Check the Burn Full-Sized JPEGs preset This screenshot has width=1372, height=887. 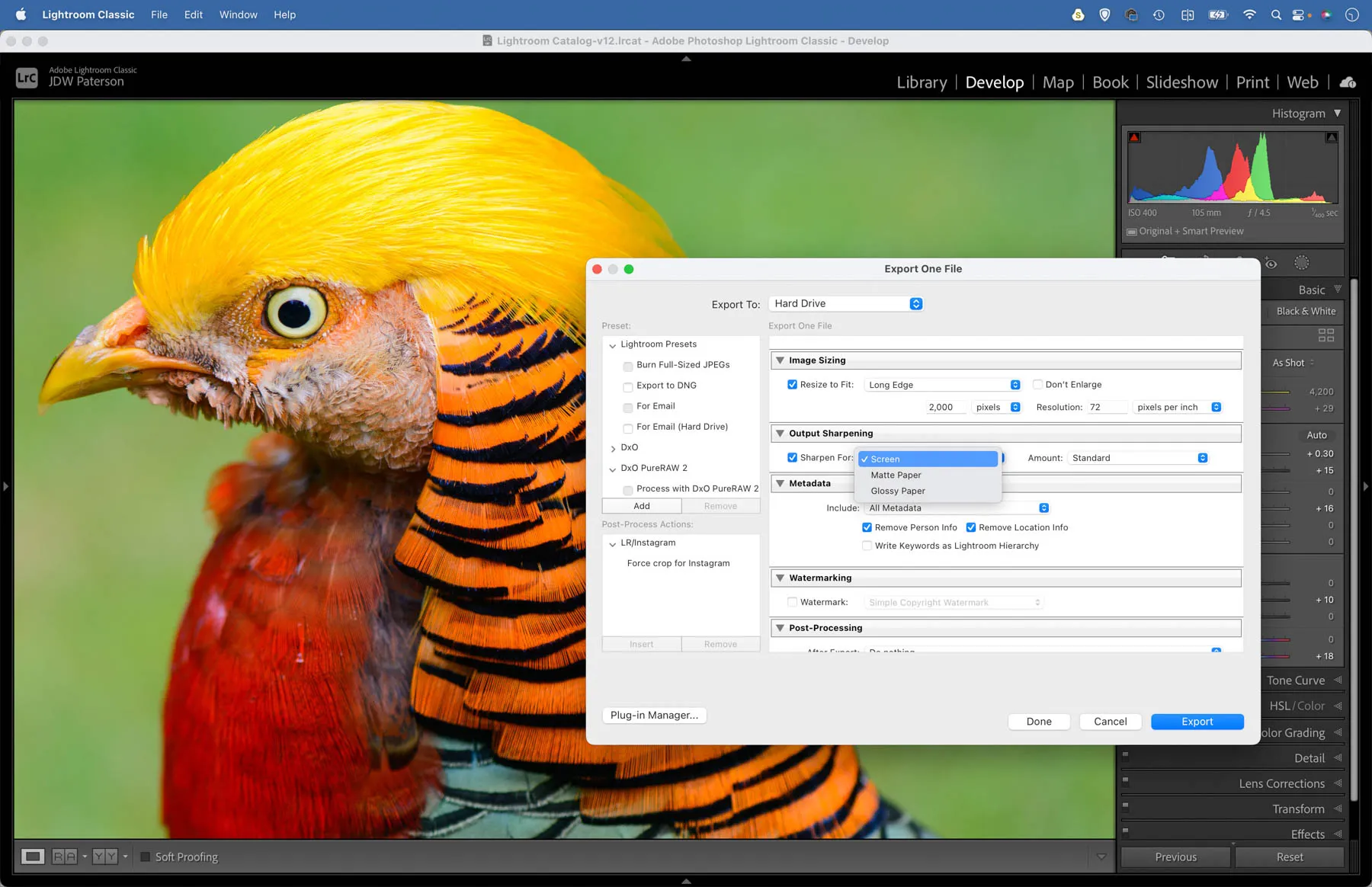coord(628,366)
